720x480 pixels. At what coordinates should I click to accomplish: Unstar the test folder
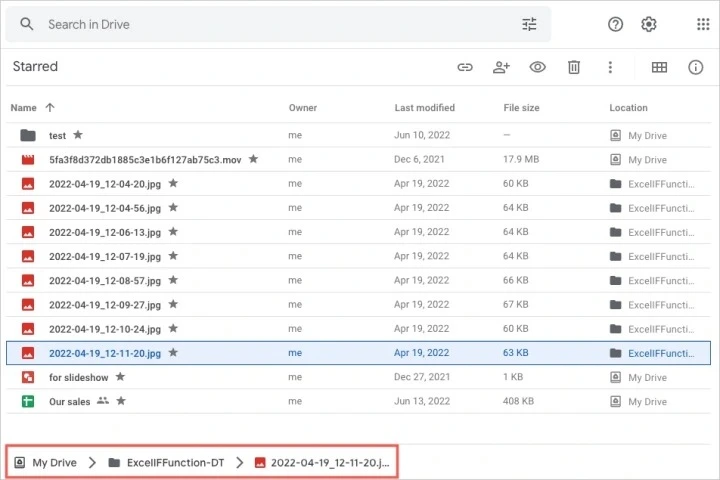click(78, 135)
